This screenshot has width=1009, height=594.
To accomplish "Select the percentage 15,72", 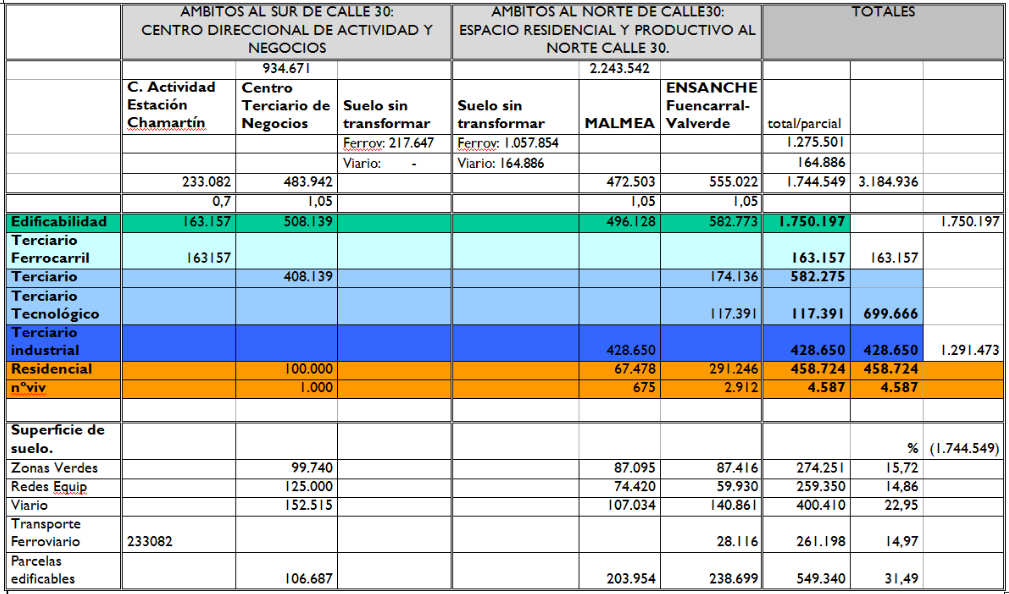I will (902, 468).
